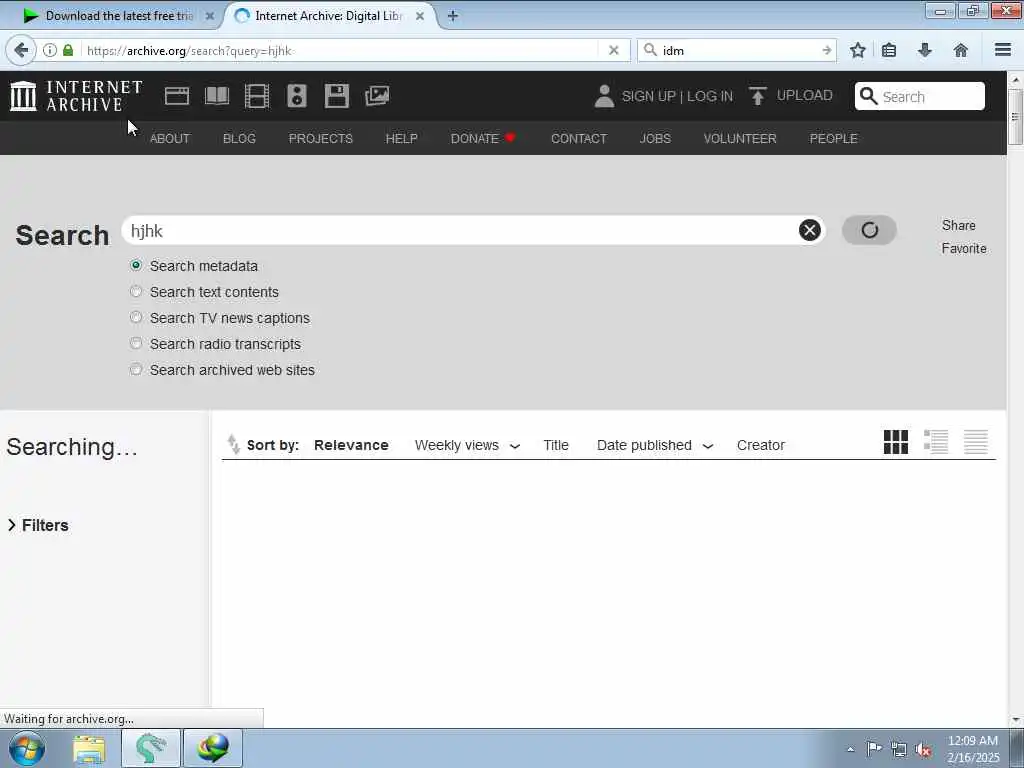Click the LOG IN link
Image resolution: width=1024 pixels, height=768 pixels.
point(710,96)
